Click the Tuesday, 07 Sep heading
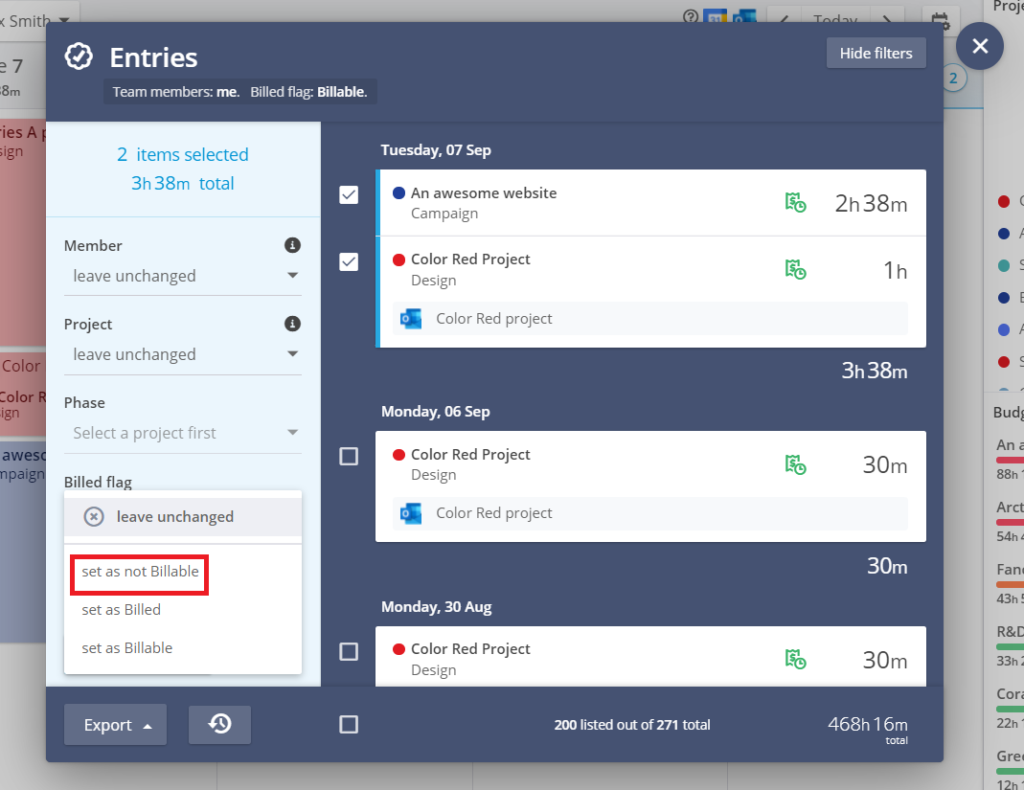Image resolution: width=1024 pixels, height=790 pixels. click(x=436, y=150)
